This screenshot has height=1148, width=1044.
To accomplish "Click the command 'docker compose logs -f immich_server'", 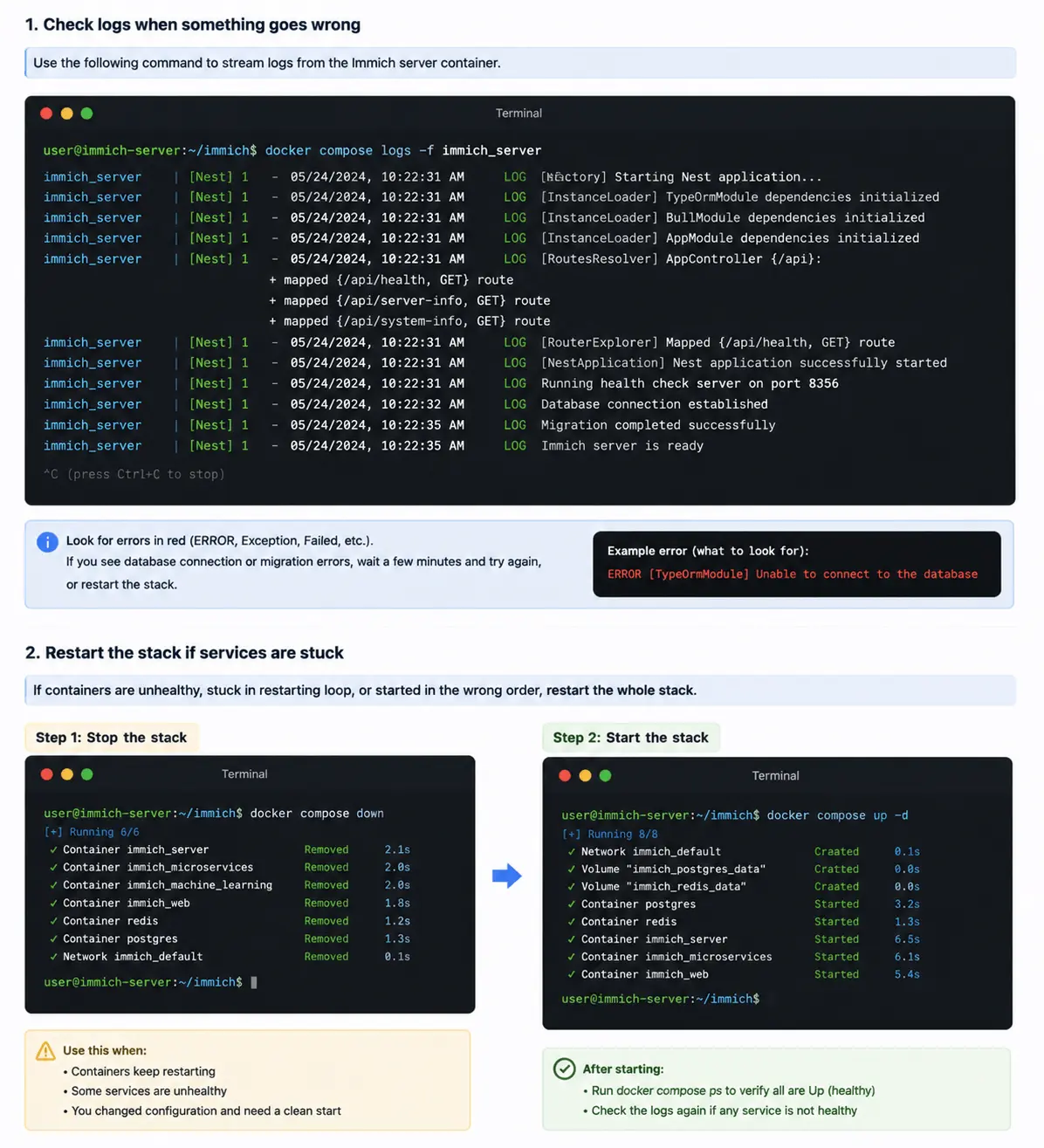I will pyautogui.click(x=403, y=151).
